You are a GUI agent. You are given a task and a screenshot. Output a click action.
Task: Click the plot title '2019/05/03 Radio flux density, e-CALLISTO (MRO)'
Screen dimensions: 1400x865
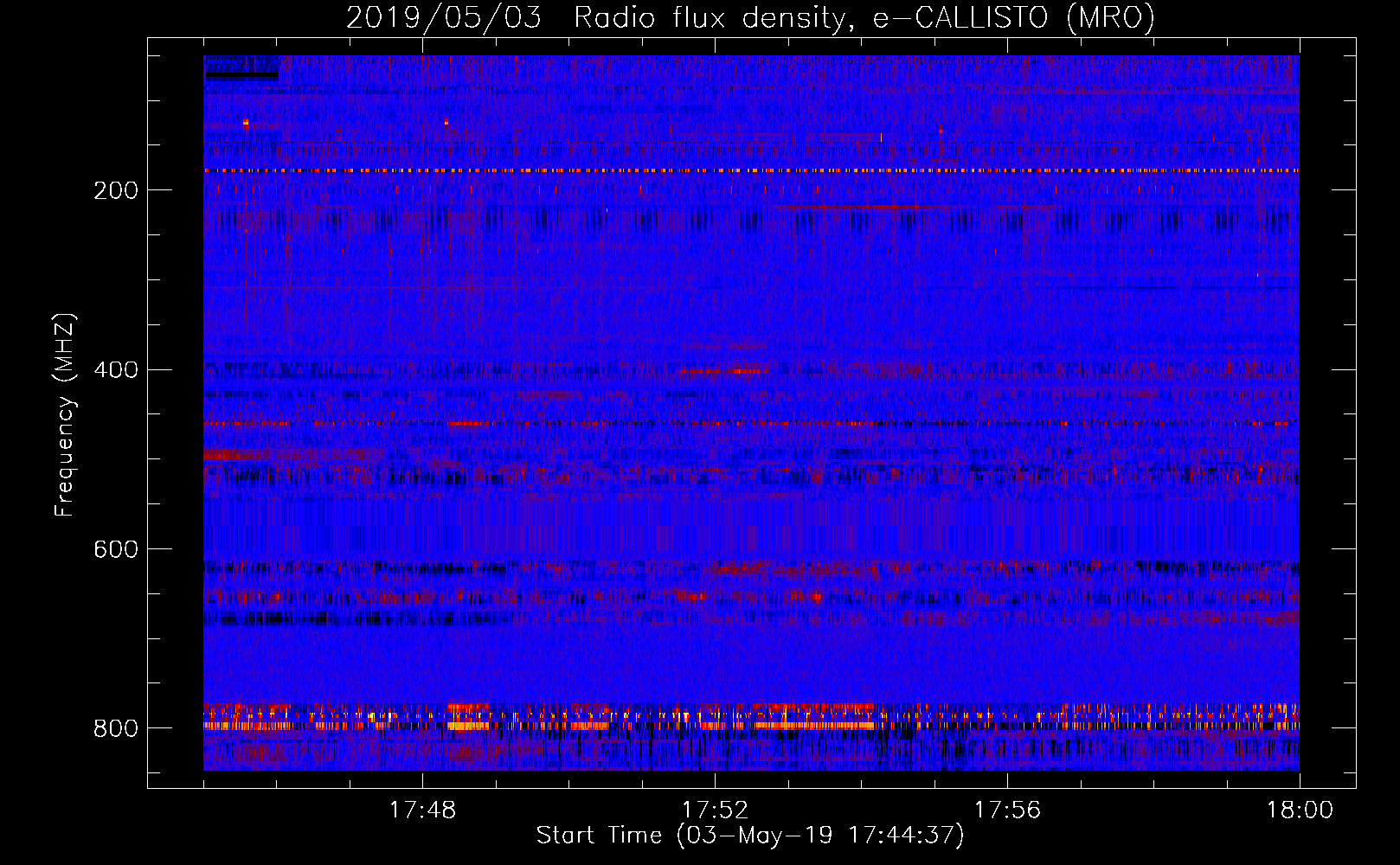[750, 18]
